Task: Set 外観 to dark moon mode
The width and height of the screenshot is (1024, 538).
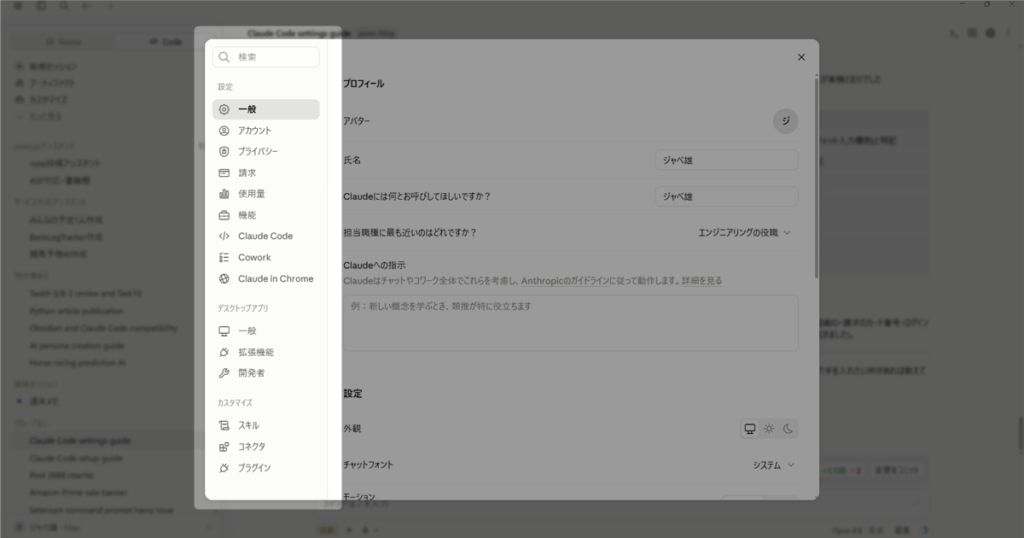Action: point(788,429)
